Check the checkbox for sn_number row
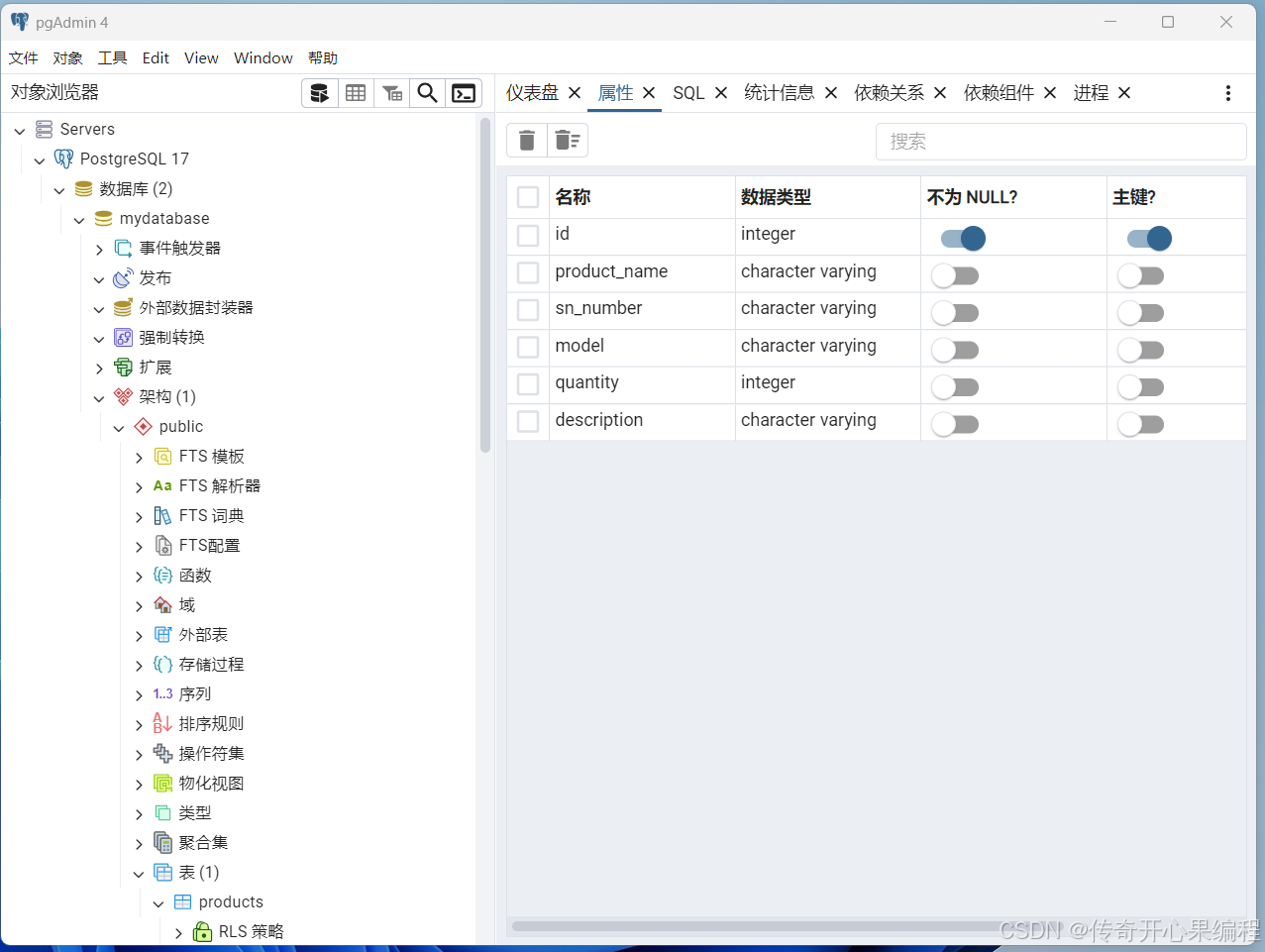Viewport: 1265px width, 952px height. click(528, 310)
